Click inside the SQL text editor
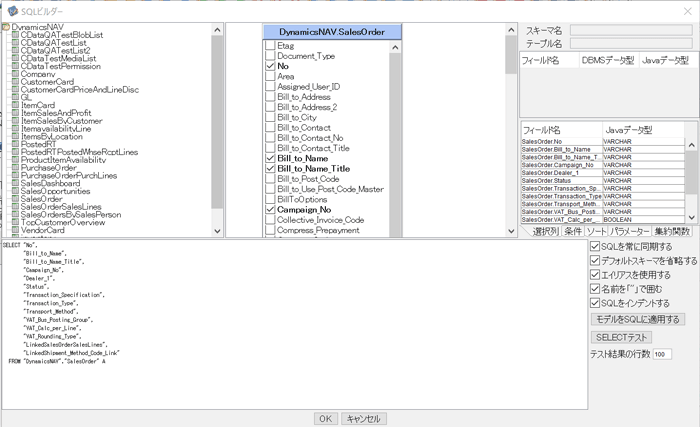 pos(295,325)
